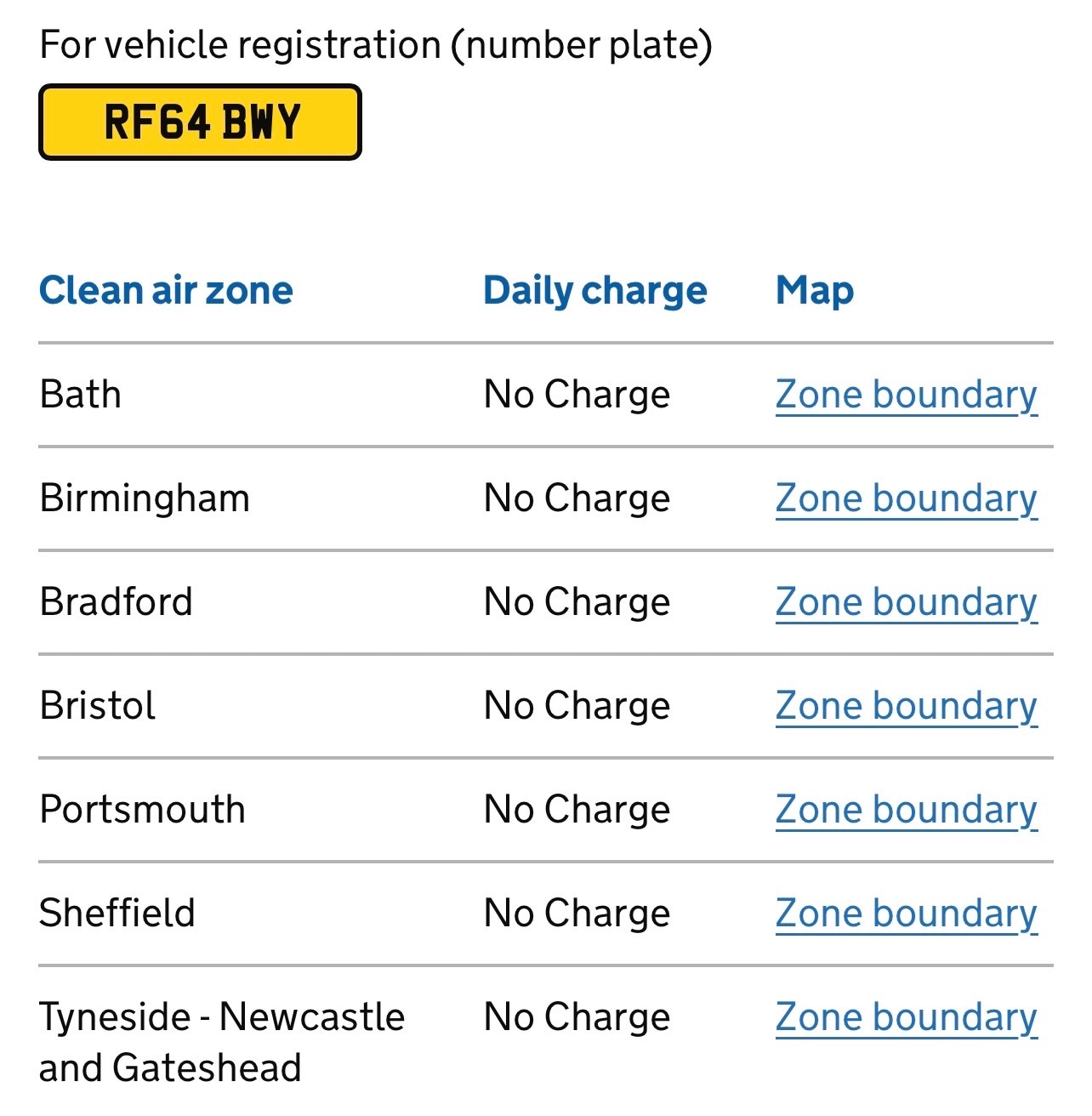Open the Portsmouth zone boundary link
Viewport: 1092px width, 1116px height.
pyautogui.click(x=906, y=810)
